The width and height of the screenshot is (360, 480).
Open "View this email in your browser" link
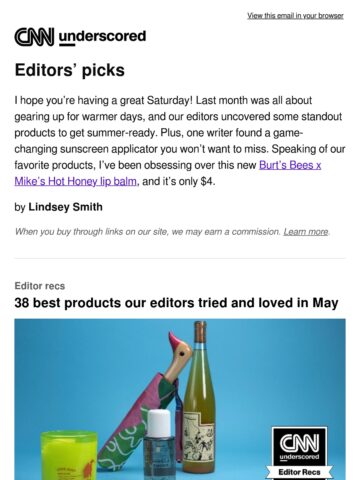[x=295, y=16]
